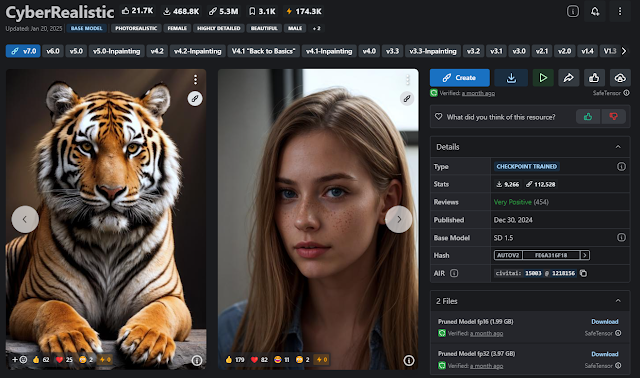Screen dimensions: 640x378
Task: Click info icon in Base Model row
Action: point(621,238)
